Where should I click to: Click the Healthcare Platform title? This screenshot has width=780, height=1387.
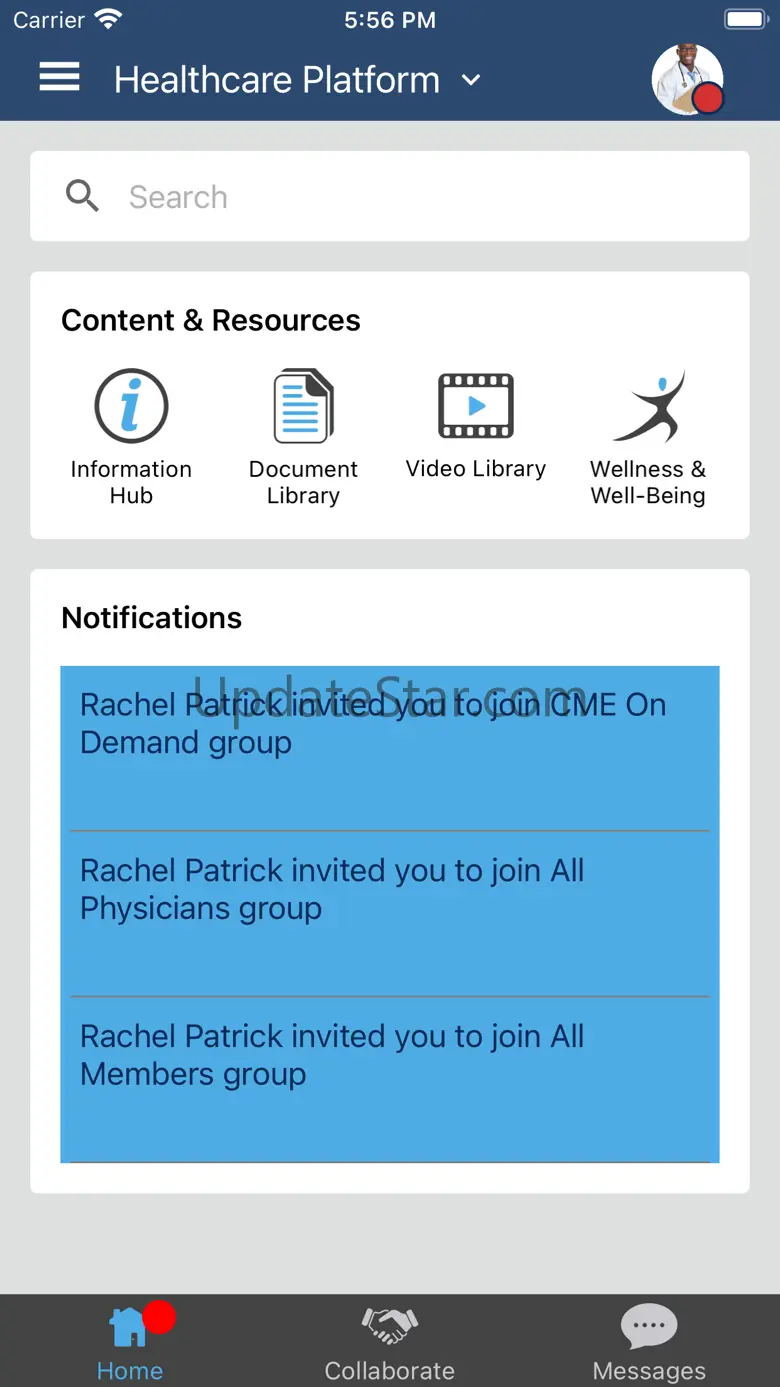[277, 80]
